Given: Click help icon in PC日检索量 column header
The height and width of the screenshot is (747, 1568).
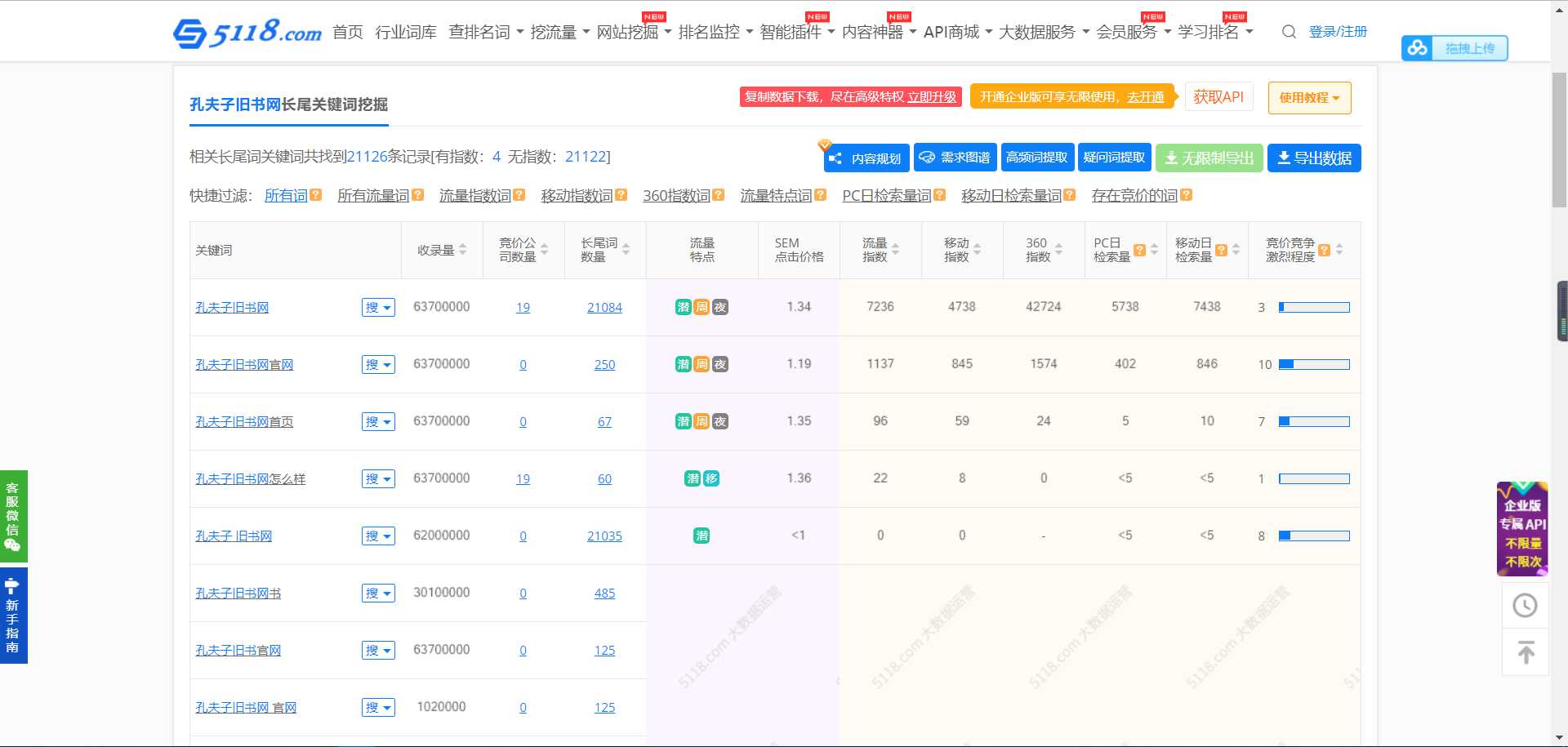Looking at the screenshot, I should 1140,250.
